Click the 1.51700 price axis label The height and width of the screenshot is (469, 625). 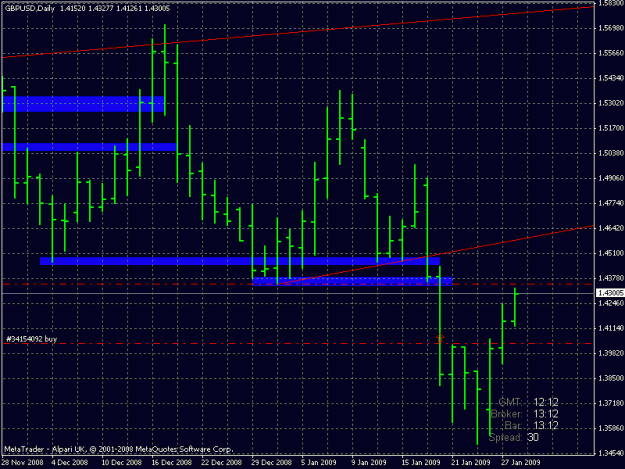click(x=611, y=128)
